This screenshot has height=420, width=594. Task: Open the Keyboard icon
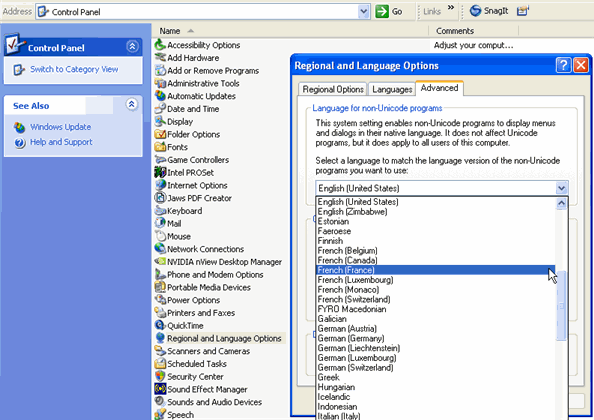click(160, 211)
